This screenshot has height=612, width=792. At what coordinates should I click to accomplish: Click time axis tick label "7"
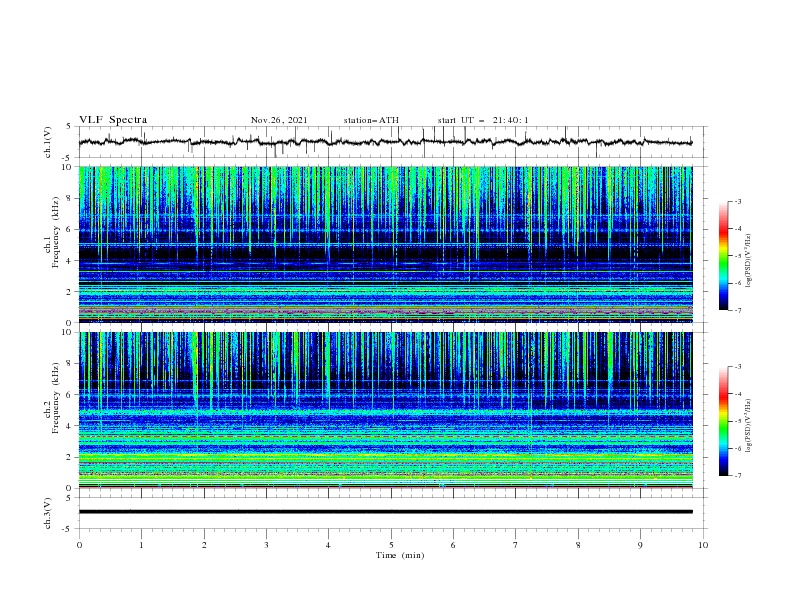[x=516, y=545]
